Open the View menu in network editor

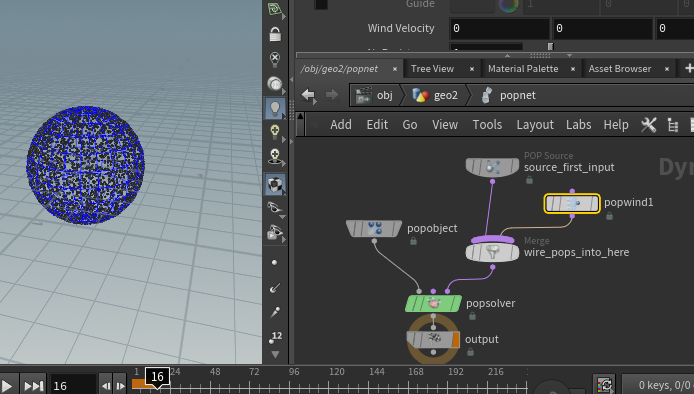[445, 125]
